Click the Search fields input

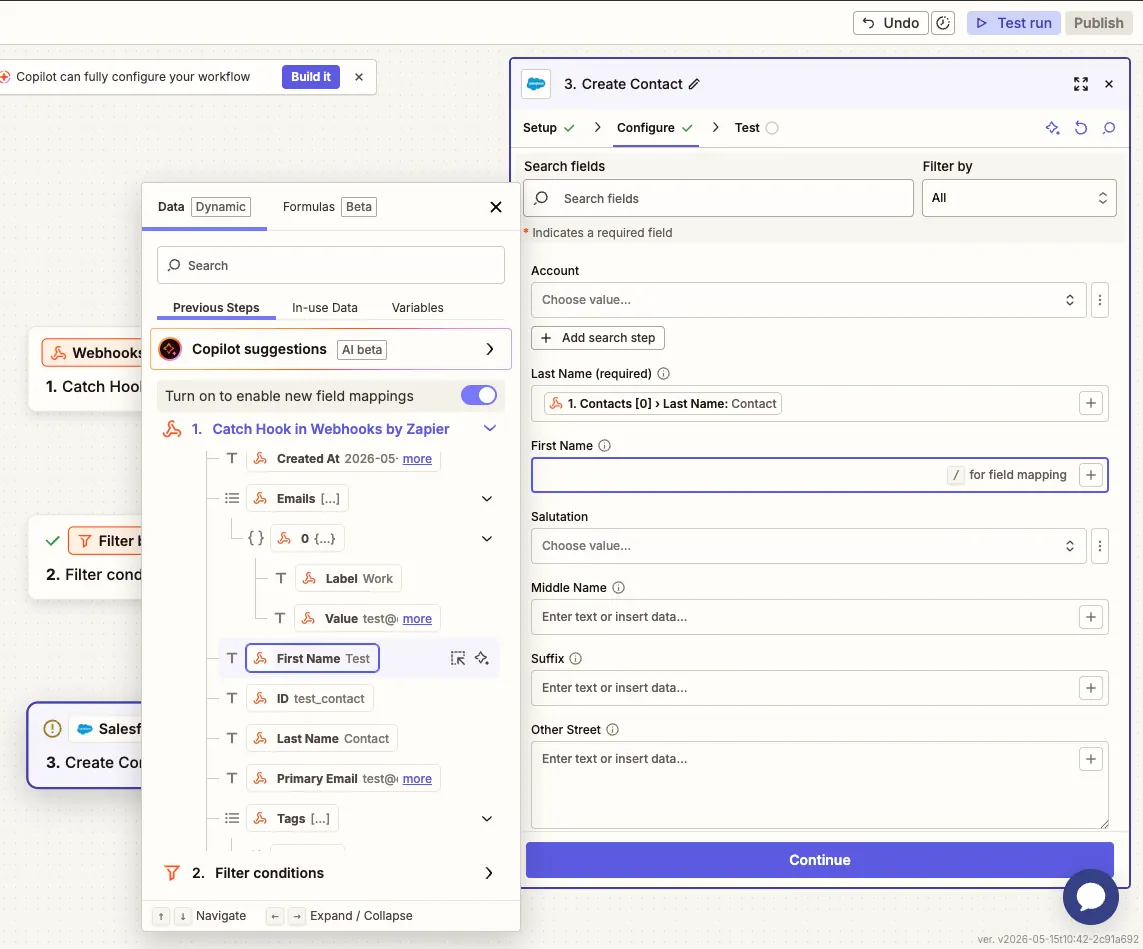coord(718,198)
